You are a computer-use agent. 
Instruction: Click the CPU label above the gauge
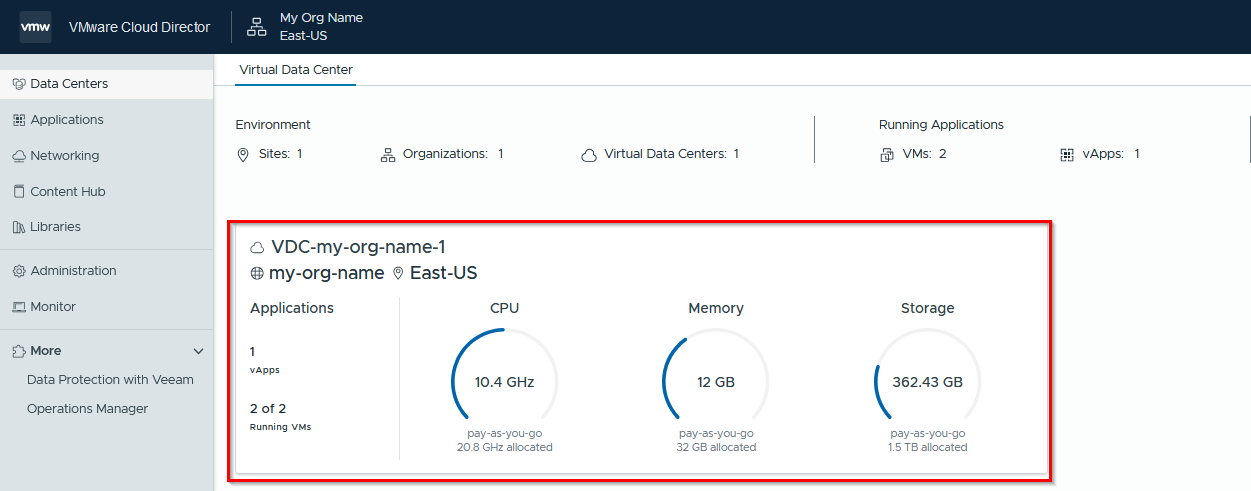click(504, 309)
